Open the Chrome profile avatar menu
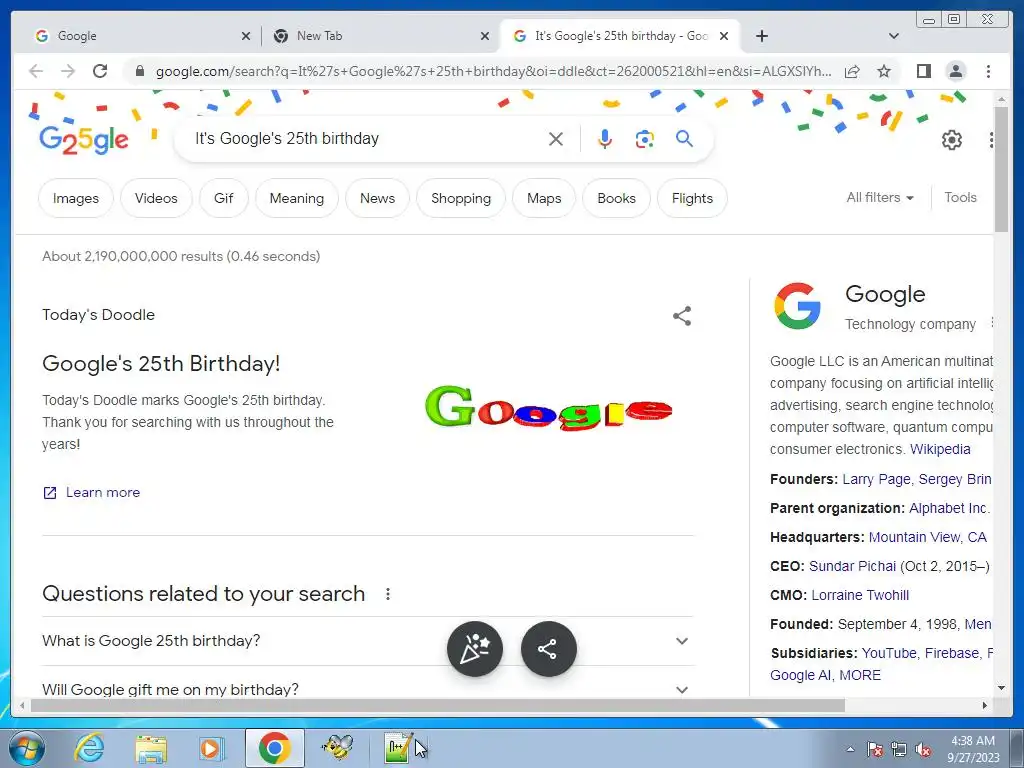This screenshot has width=1024, height=768. pyautogui.click(x=955, y=71)
